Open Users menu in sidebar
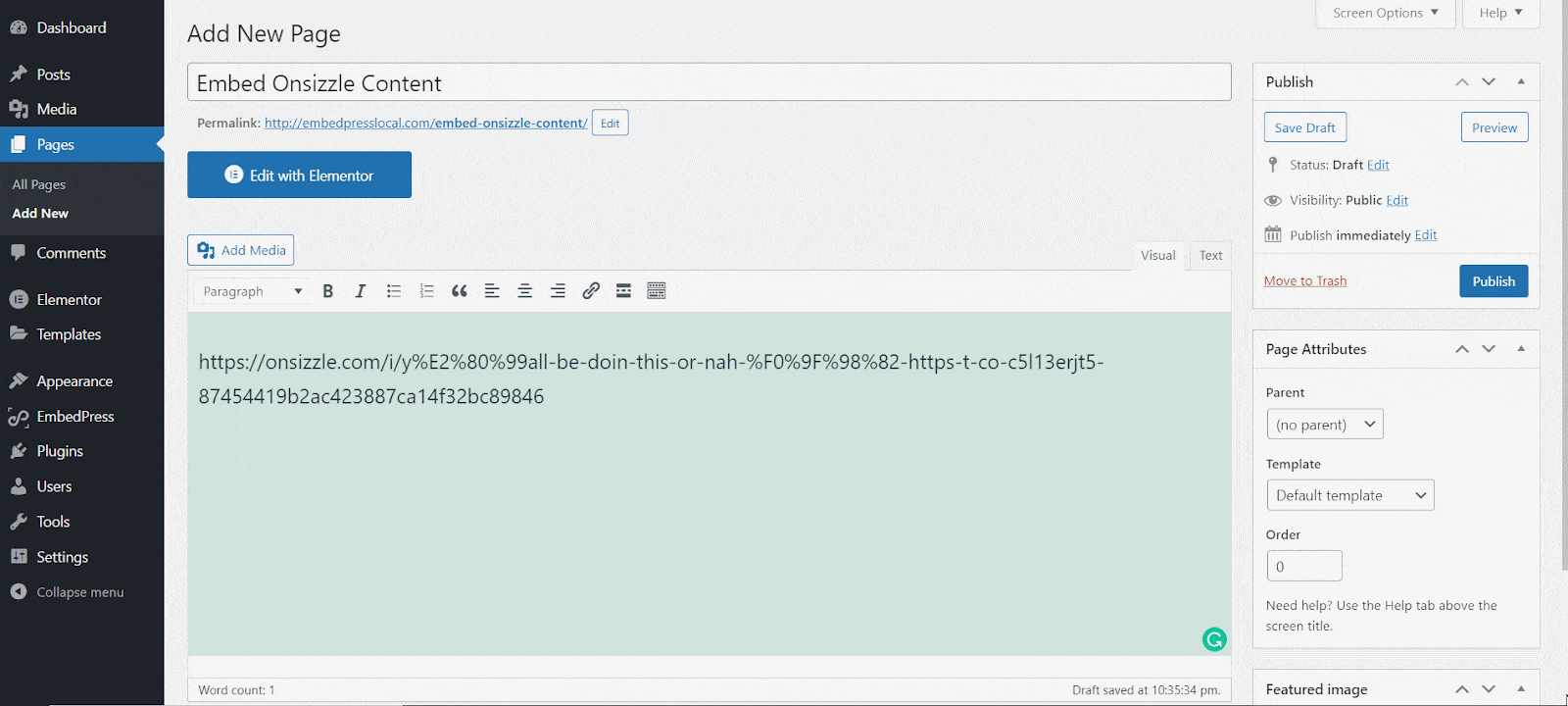1568x706 pixels. (82, 486)
